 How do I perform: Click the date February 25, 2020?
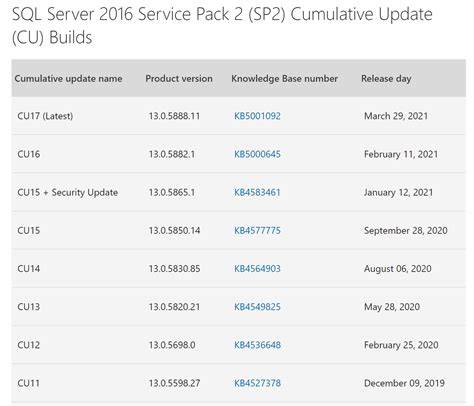(x=401, y=345)
